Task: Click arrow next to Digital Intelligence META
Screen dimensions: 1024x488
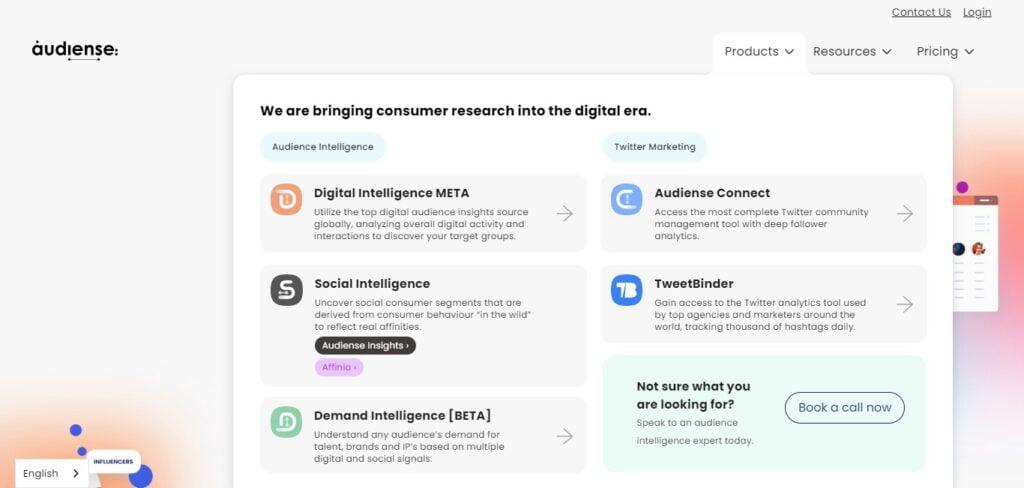Action: (565, 214)
